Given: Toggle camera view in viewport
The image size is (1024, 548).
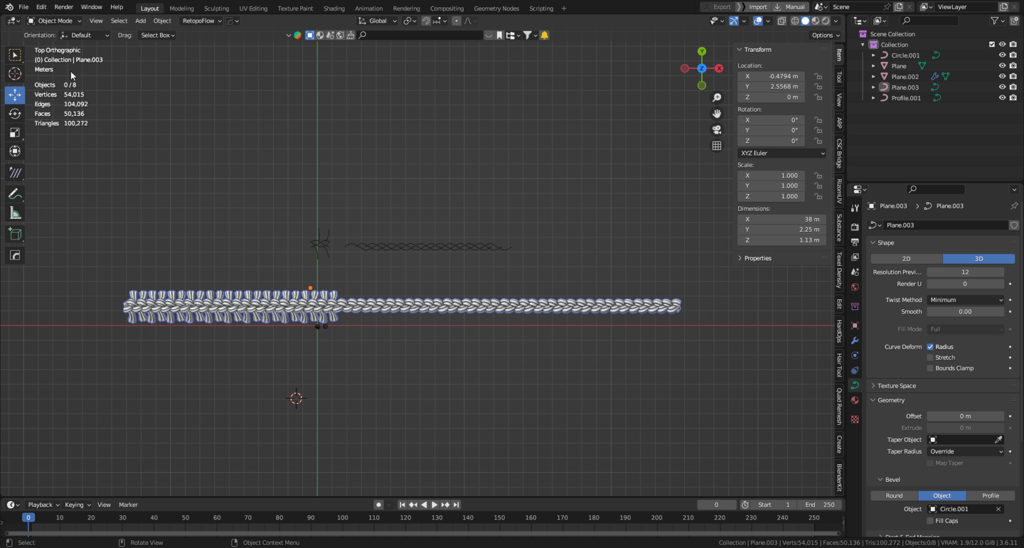Looking at the screenshot, I should pyautogui.click(x=717, y=130).
